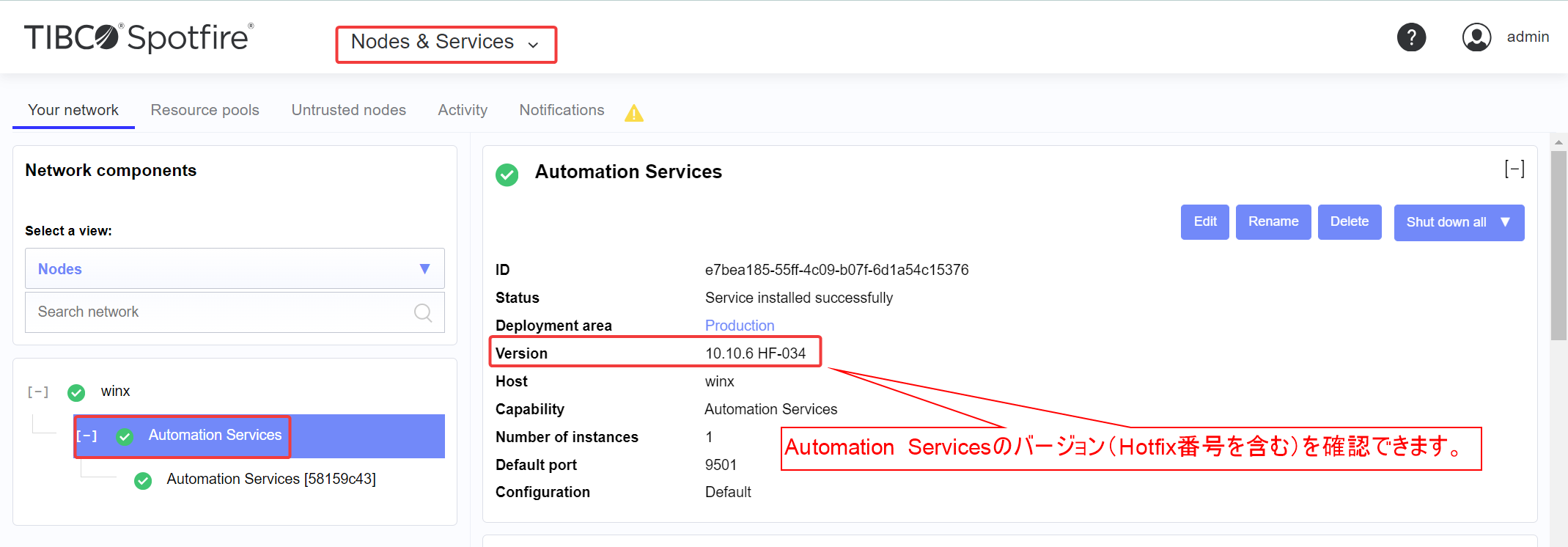Viewport: 1568px width, 547px height.
Task: Open the Nodes & Services dropdown menu
Action: pyautogui.click(x=446, y=43)
